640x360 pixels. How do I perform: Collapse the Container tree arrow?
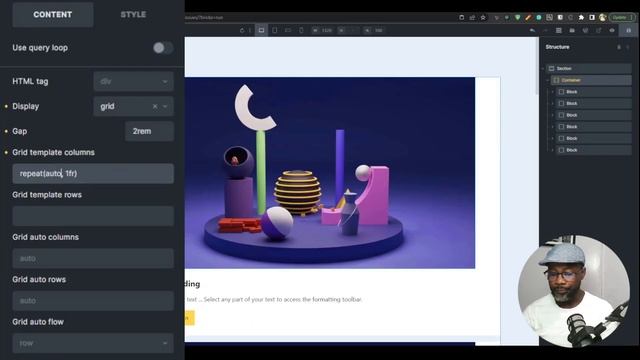(x=548, y=80)
